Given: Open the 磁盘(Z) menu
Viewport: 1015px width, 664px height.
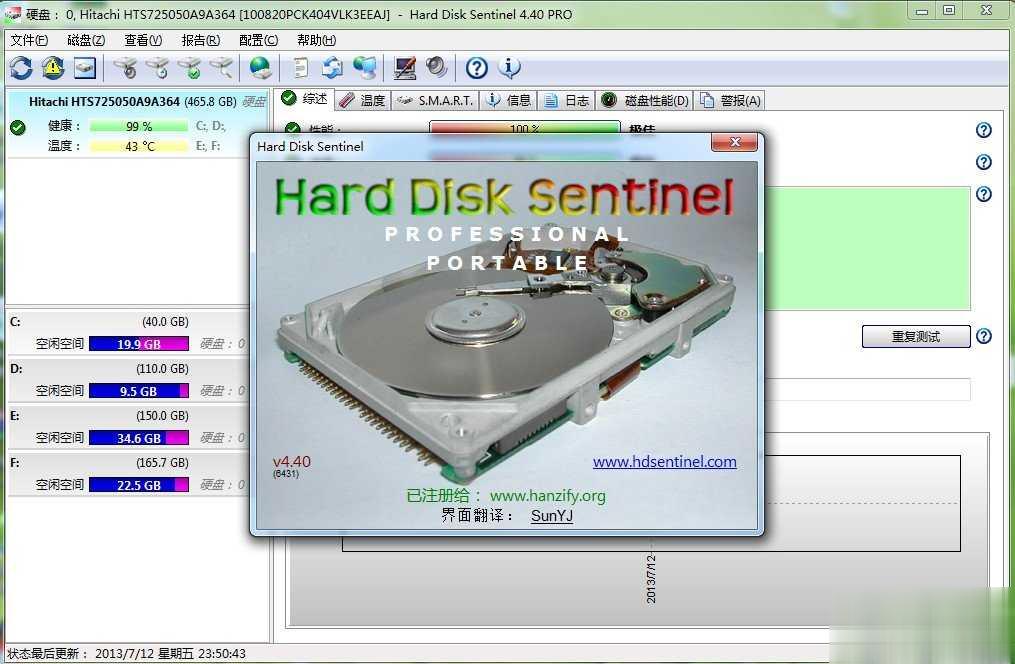Looking at the screenshot, I should click(86, 40).
